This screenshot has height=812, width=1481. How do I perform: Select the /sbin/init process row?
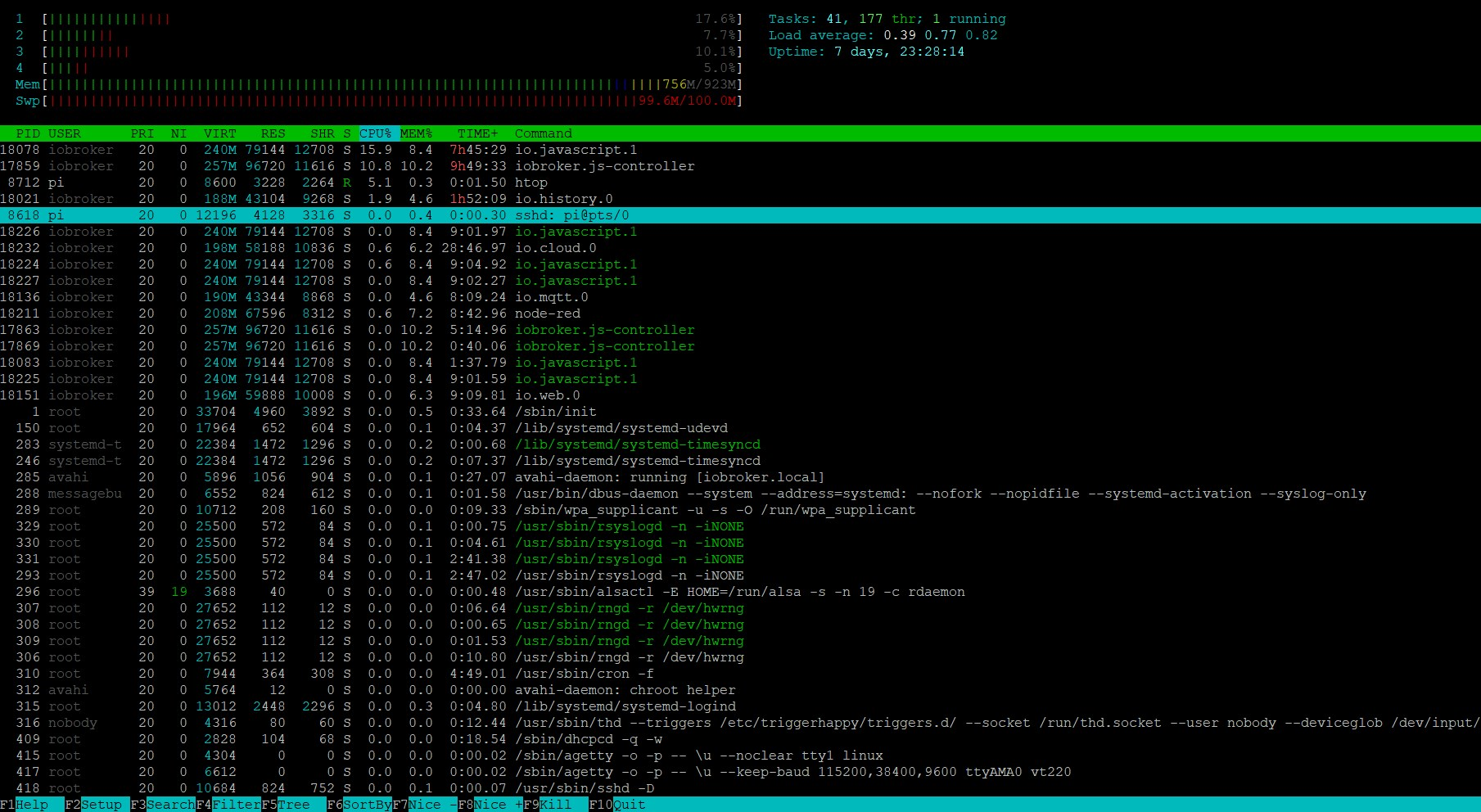pyautogui.click(x=740, y=412)
